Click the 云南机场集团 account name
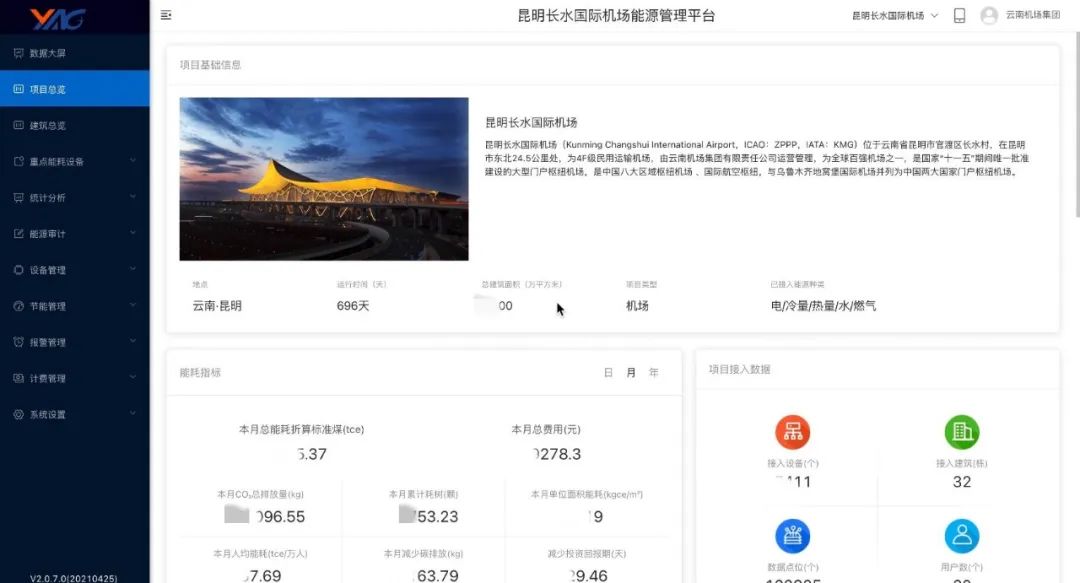1080x583 pixels. coord(1032,14)
